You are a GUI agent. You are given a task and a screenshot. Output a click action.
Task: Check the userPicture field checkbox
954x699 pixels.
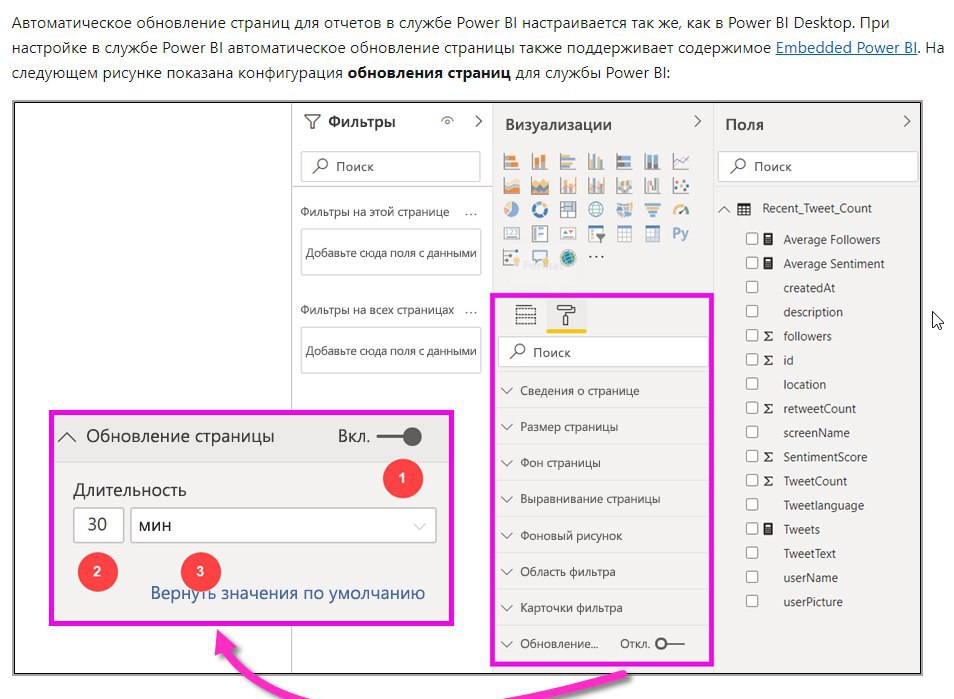[x=752, y=601]
